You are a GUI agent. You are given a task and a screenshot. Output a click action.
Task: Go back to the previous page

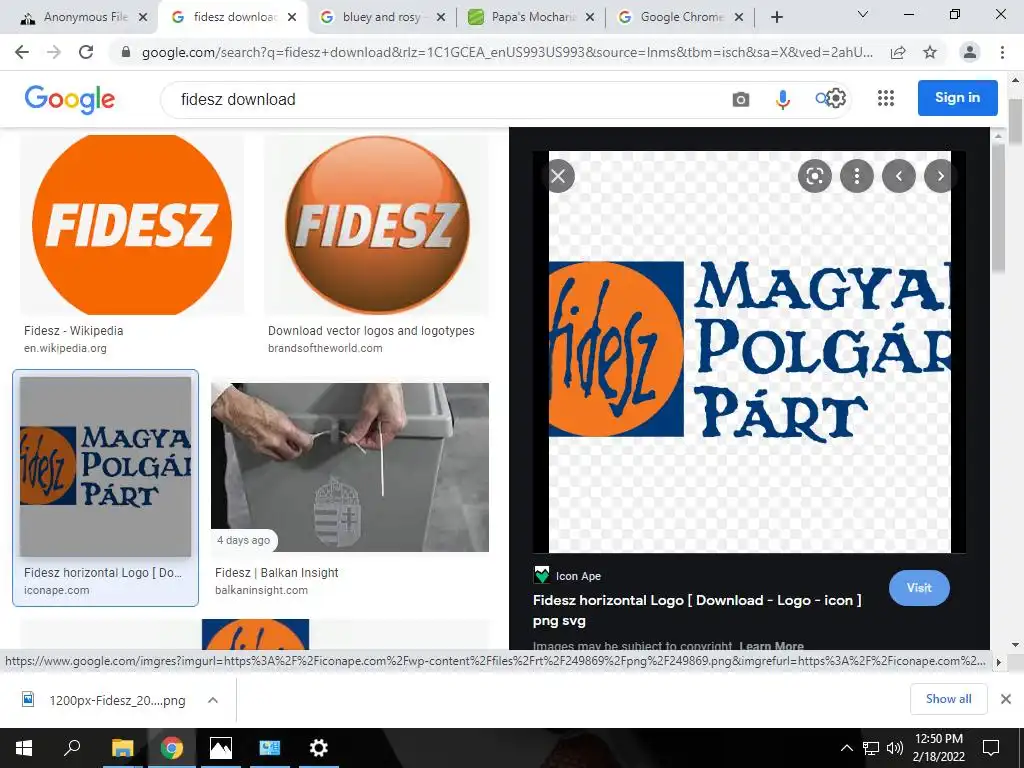tap(22, 52)
